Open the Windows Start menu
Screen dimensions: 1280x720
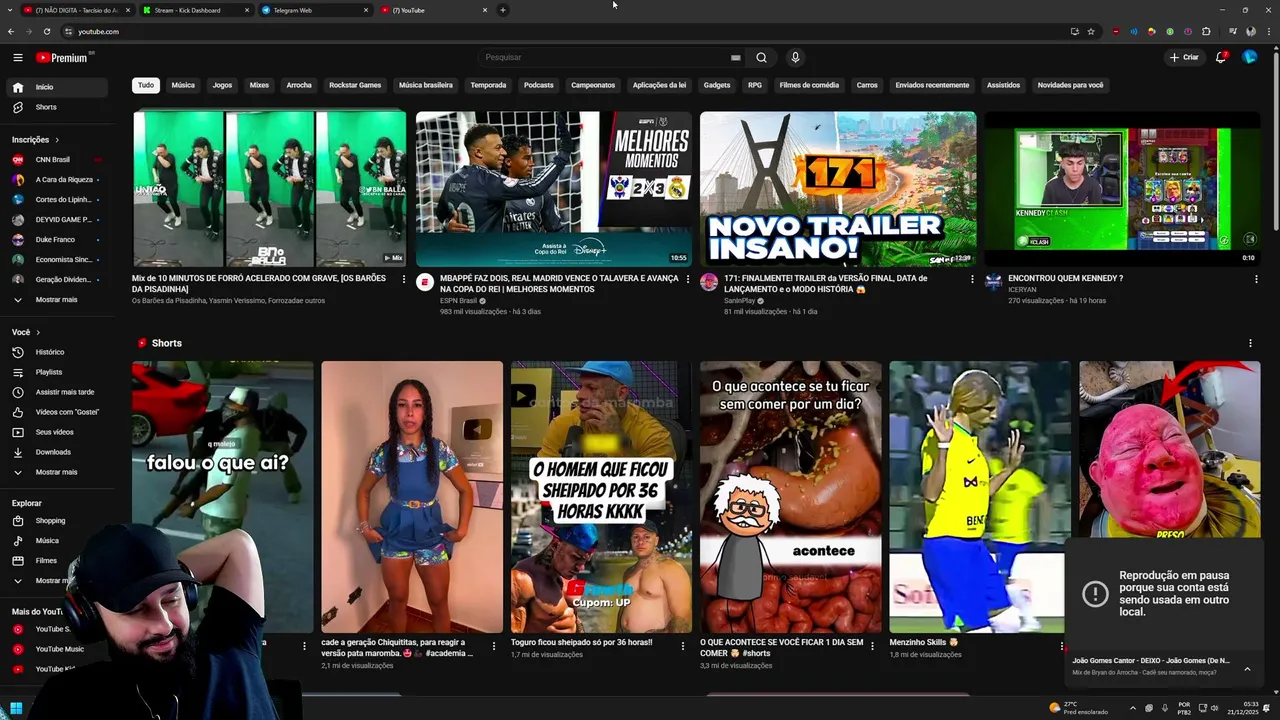16,708
